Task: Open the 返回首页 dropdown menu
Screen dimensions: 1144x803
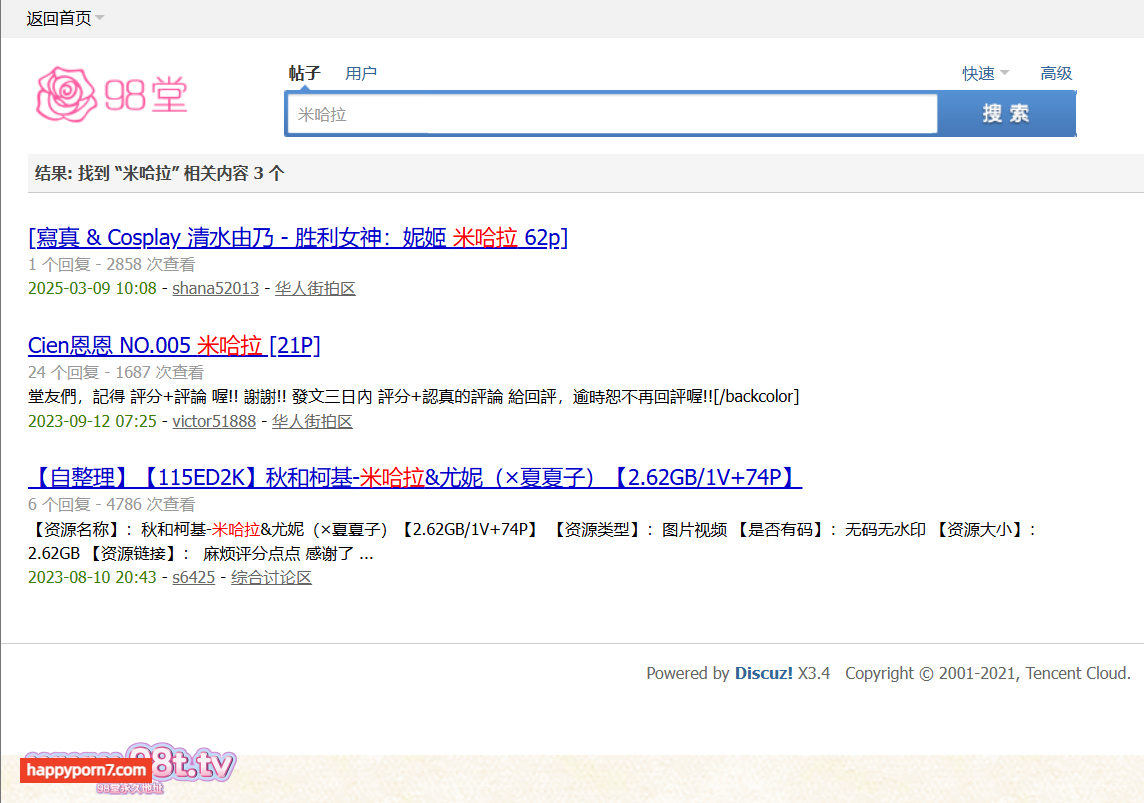Action: coord(65,19)
